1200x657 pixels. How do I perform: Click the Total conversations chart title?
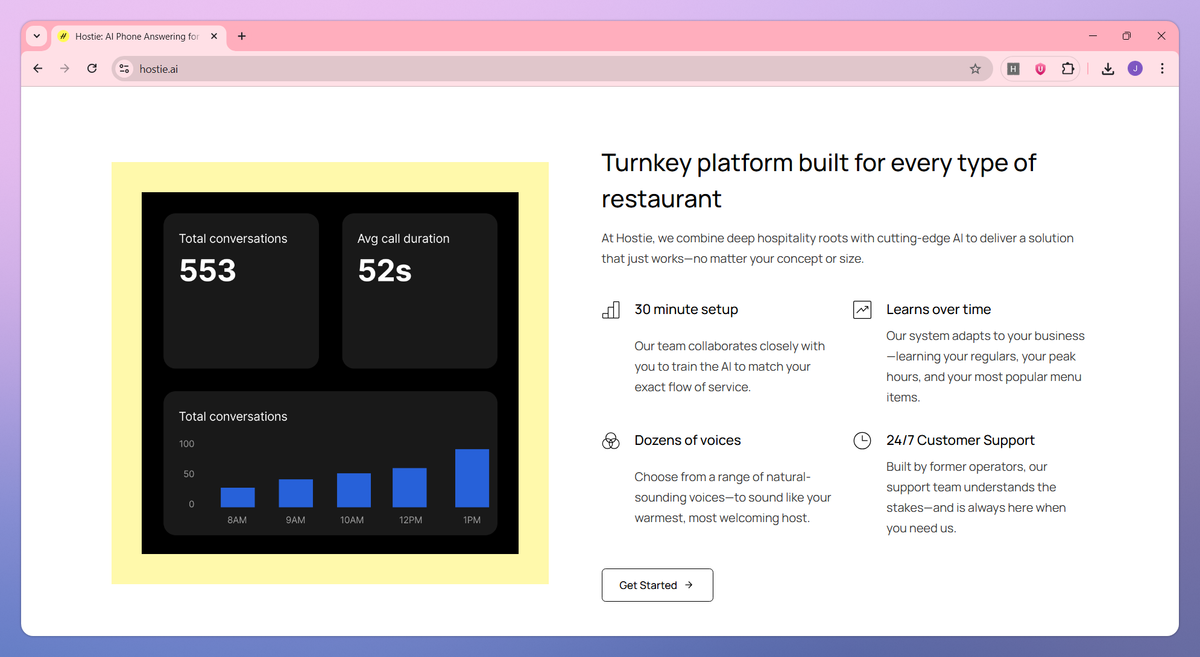pos(233,417)
